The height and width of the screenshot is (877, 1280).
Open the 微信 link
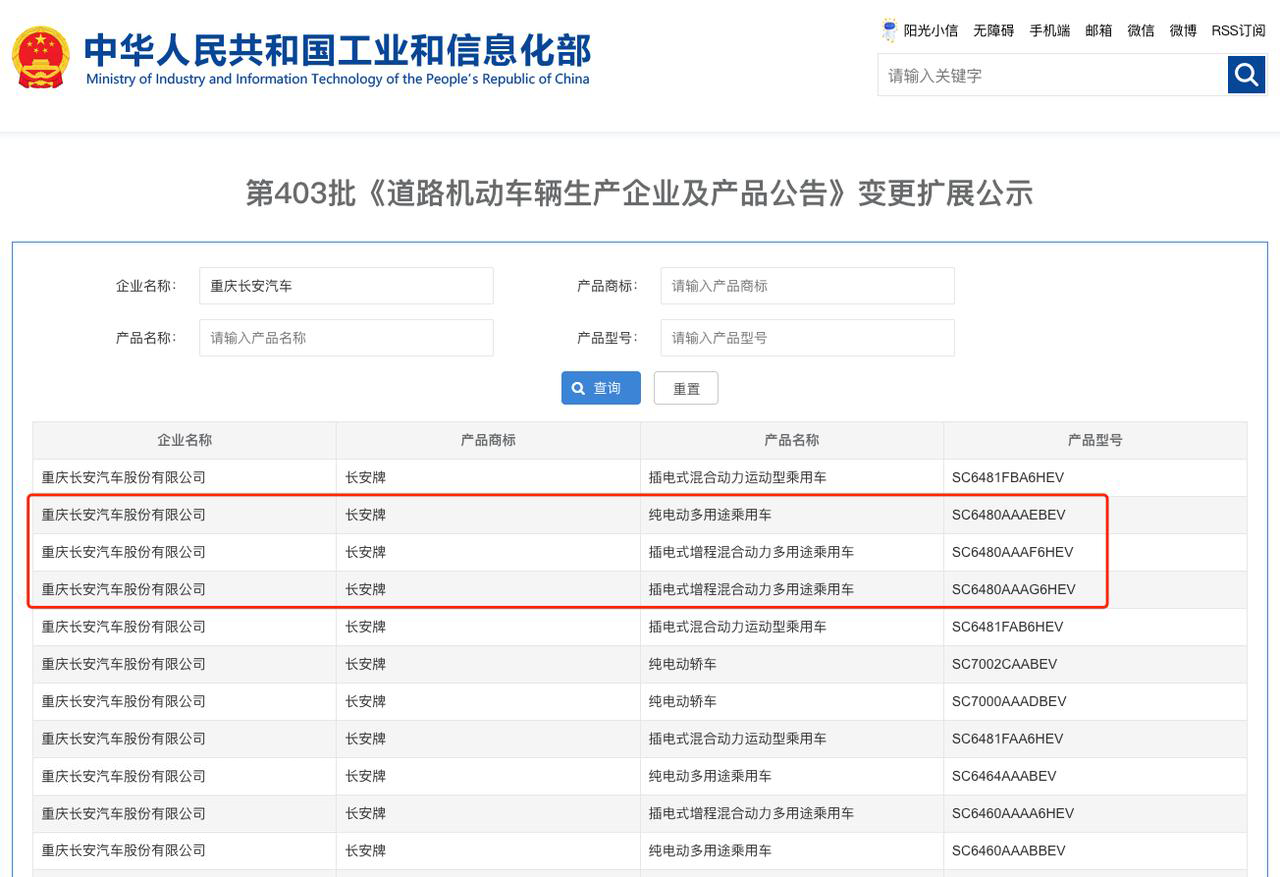point(1141,31)
